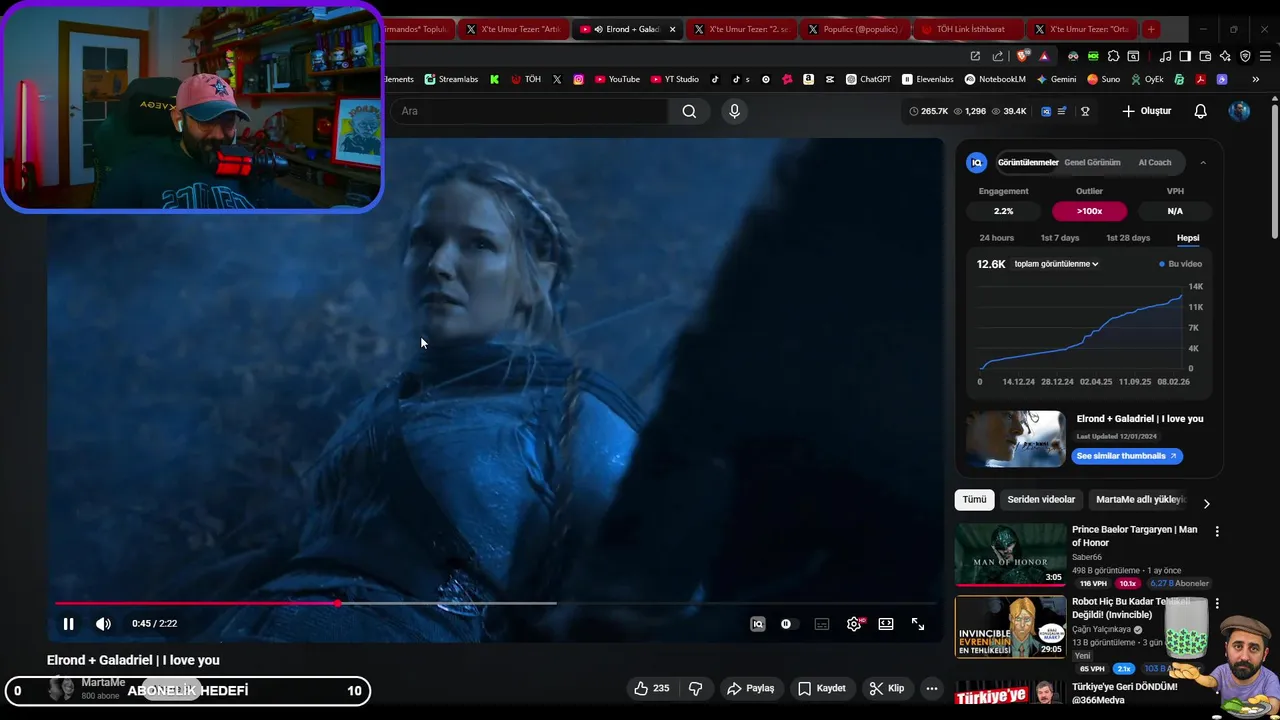
Task: Open the TÖH bookmark
Action: (525, 79)
